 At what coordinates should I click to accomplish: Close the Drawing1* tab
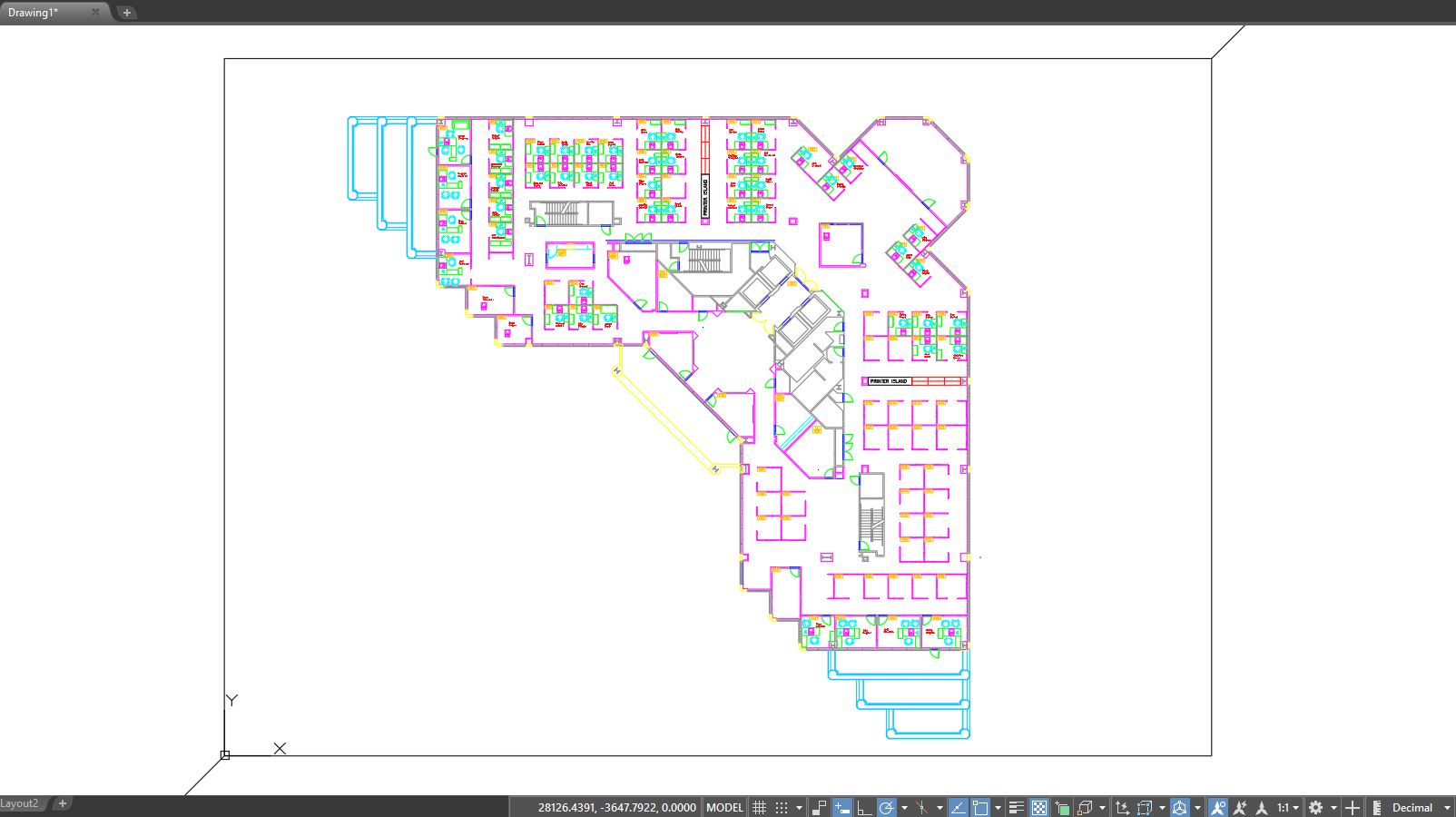[x=95, y=12]
